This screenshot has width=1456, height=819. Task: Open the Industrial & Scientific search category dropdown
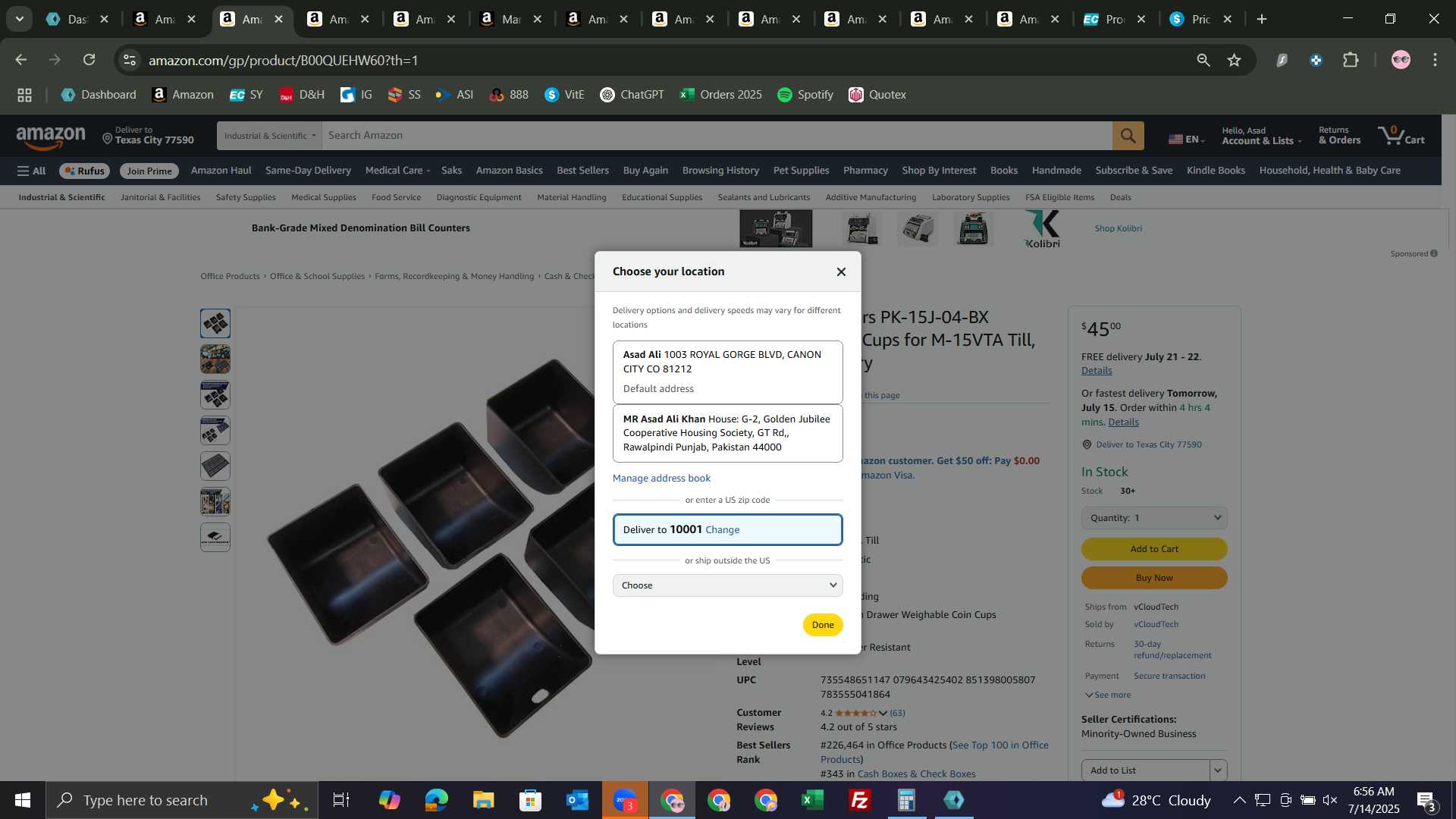269,136
